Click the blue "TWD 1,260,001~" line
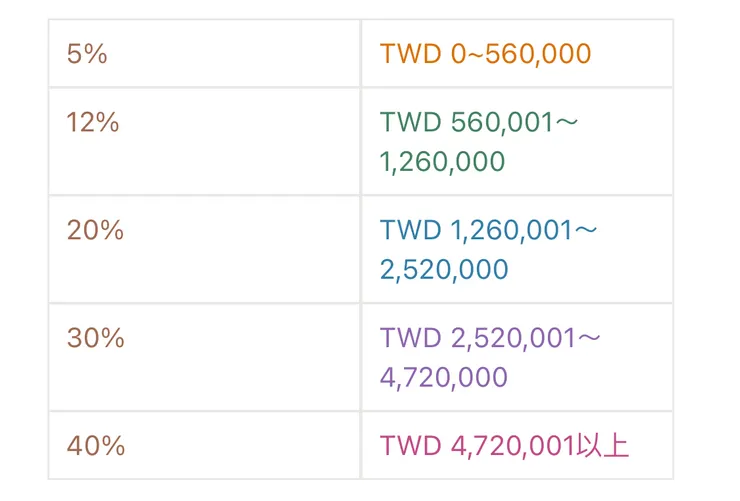The width and height of the screenshot is (740, 501). 488,231
